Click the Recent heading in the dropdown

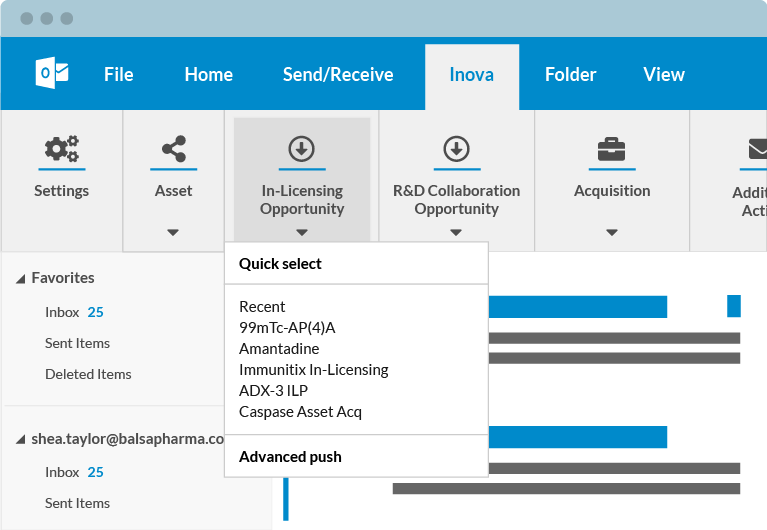(x=262, y=306)
